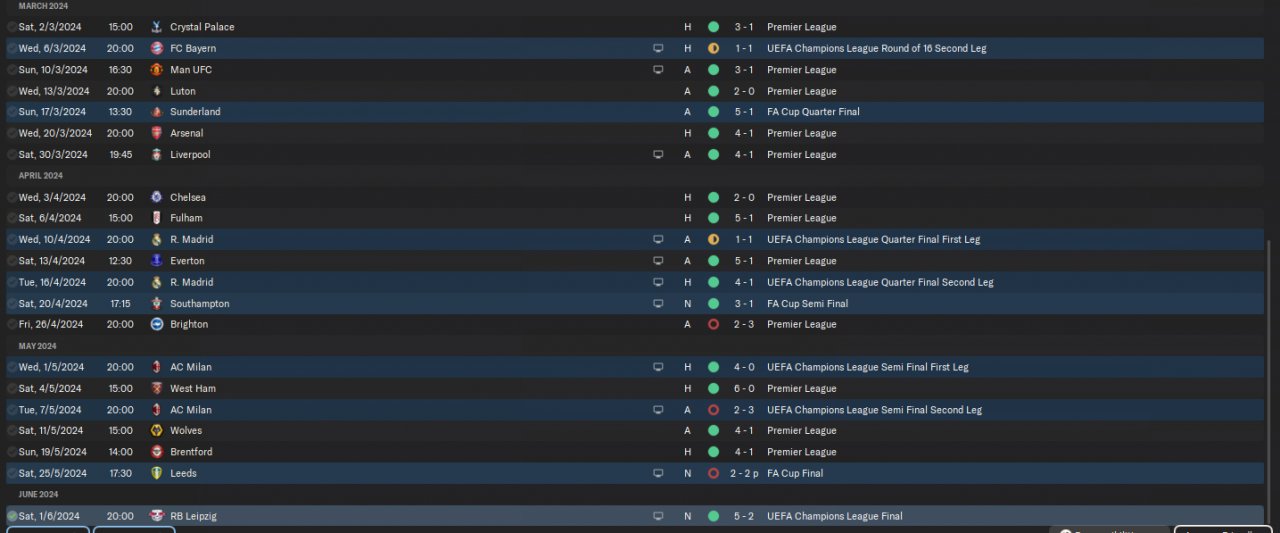Tick the selection circle for Leeds fixture
The image size is (1280, 533).
click(x=12, y=473)
